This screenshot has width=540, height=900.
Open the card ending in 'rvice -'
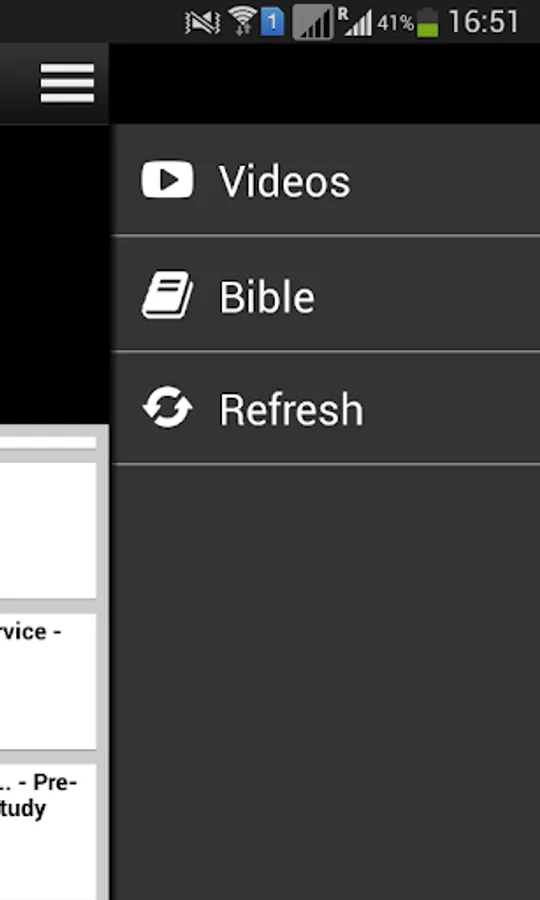pyautogui.click(x=48, y=681)
